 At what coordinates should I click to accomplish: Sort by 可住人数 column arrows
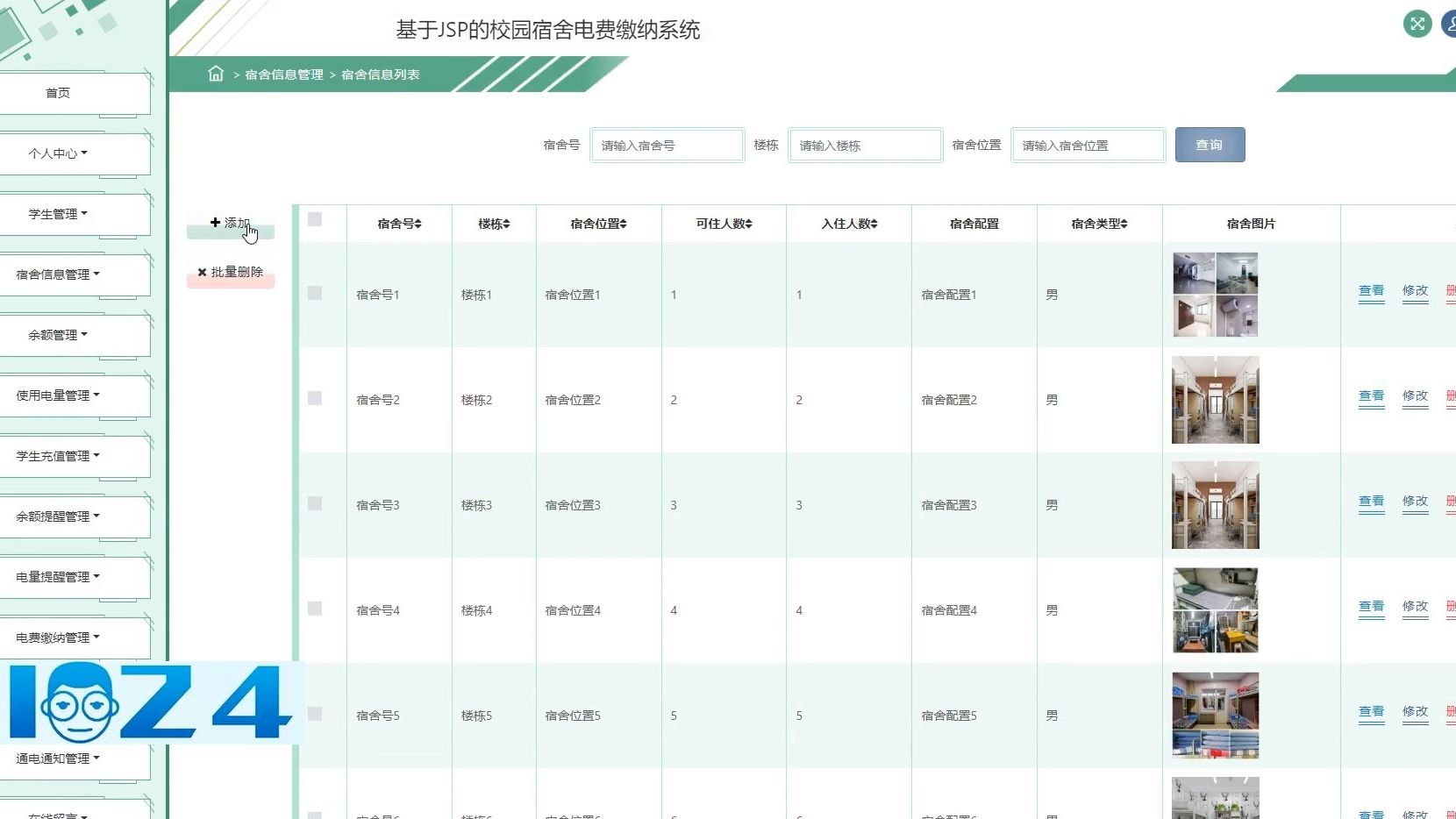coord(749,224)
